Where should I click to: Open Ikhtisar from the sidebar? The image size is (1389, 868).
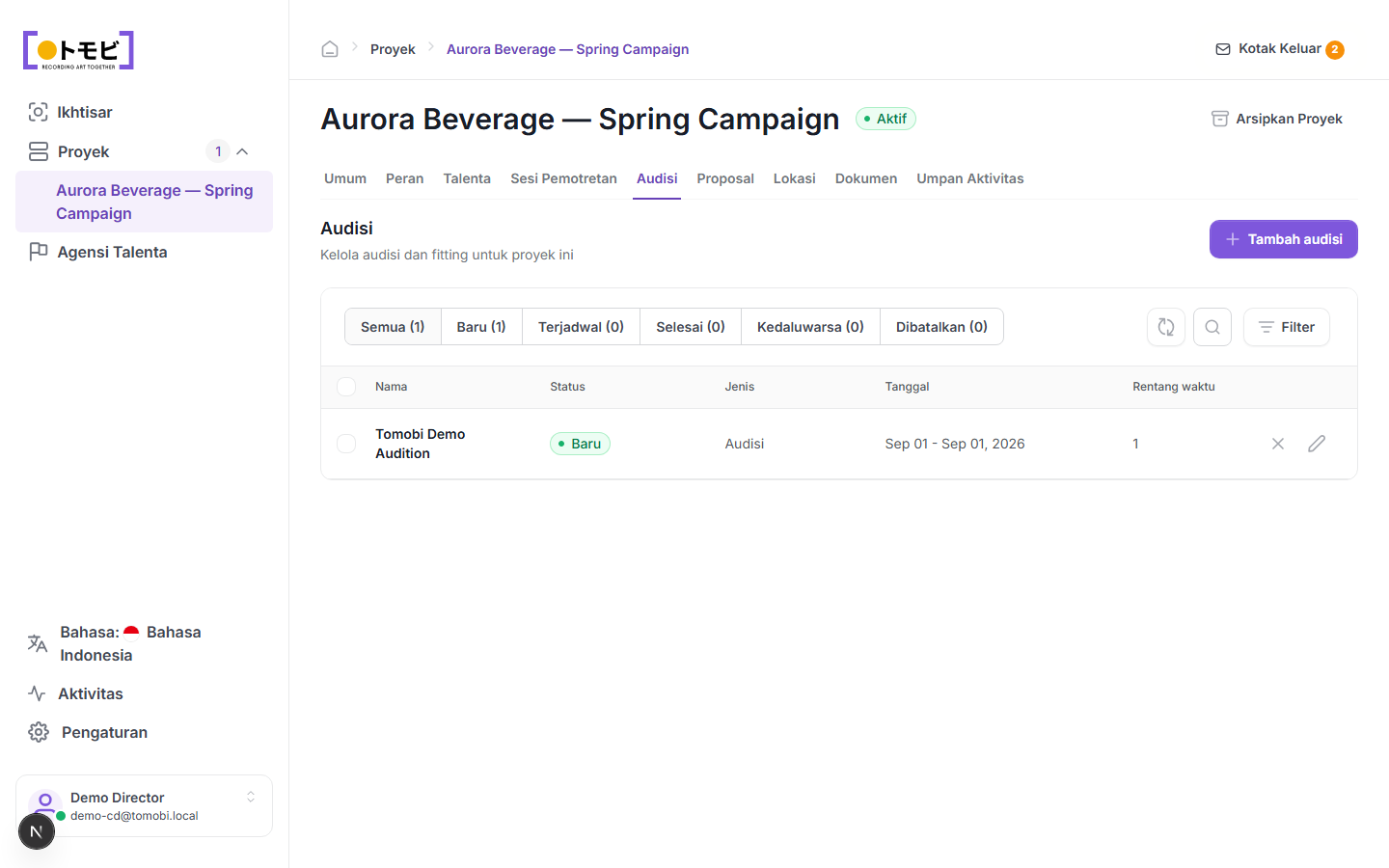tap(144, 112)
